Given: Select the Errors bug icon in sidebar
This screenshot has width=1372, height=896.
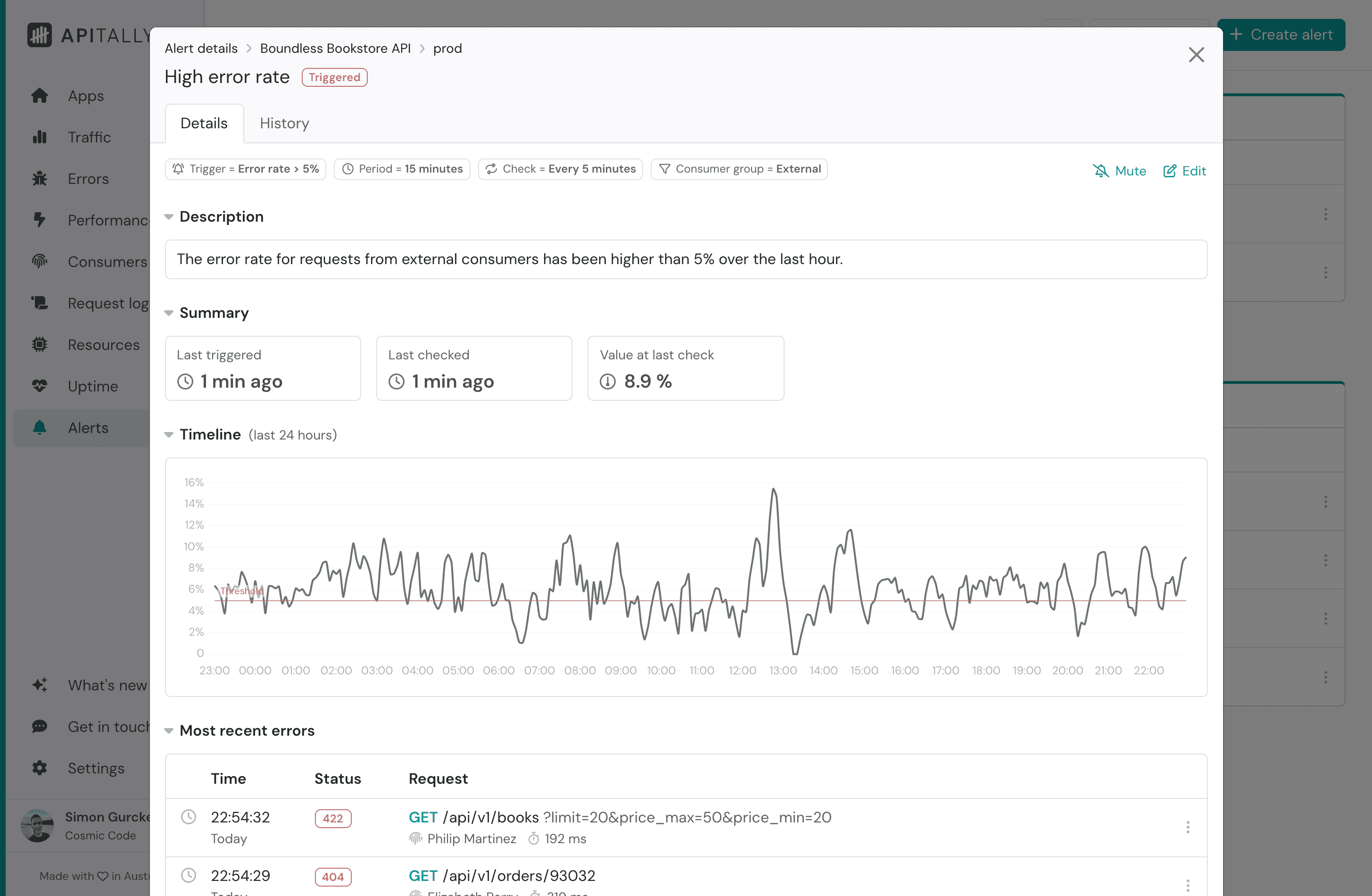Looking at the screenshot, I should tap(40, 179).
